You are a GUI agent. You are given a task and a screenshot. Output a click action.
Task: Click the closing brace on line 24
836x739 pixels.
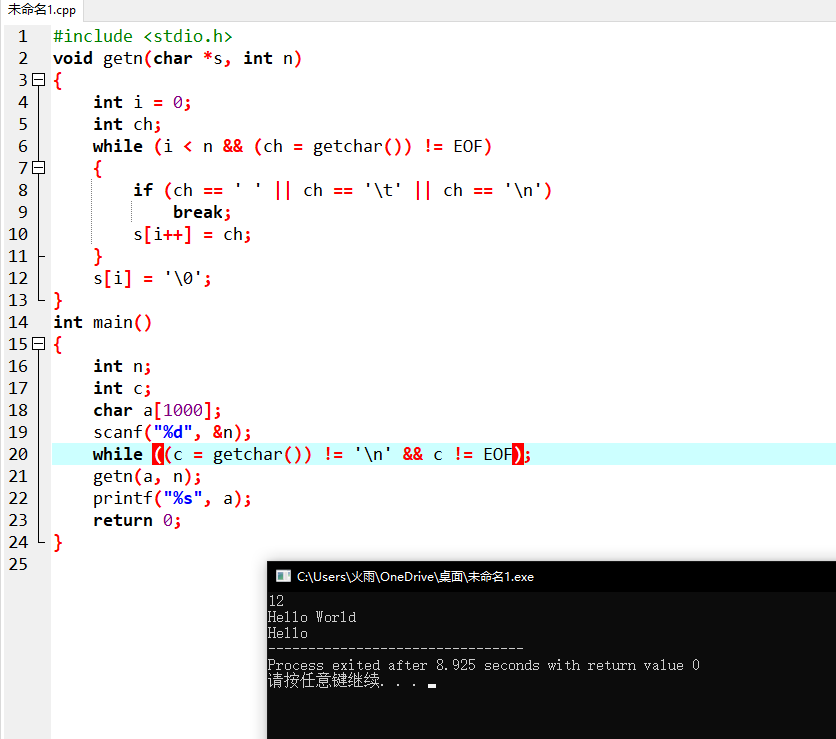pyautogui.click(x=58, y=543)
